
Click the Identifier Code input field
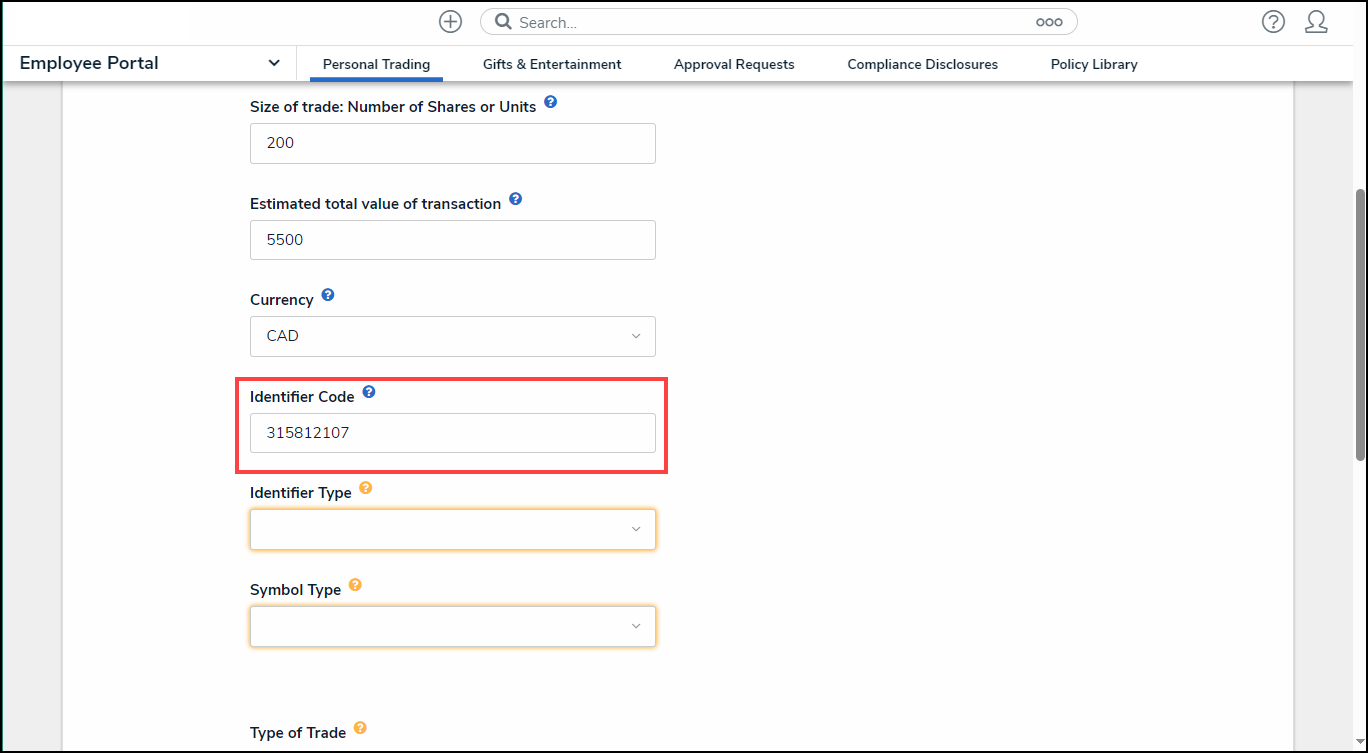452,433
